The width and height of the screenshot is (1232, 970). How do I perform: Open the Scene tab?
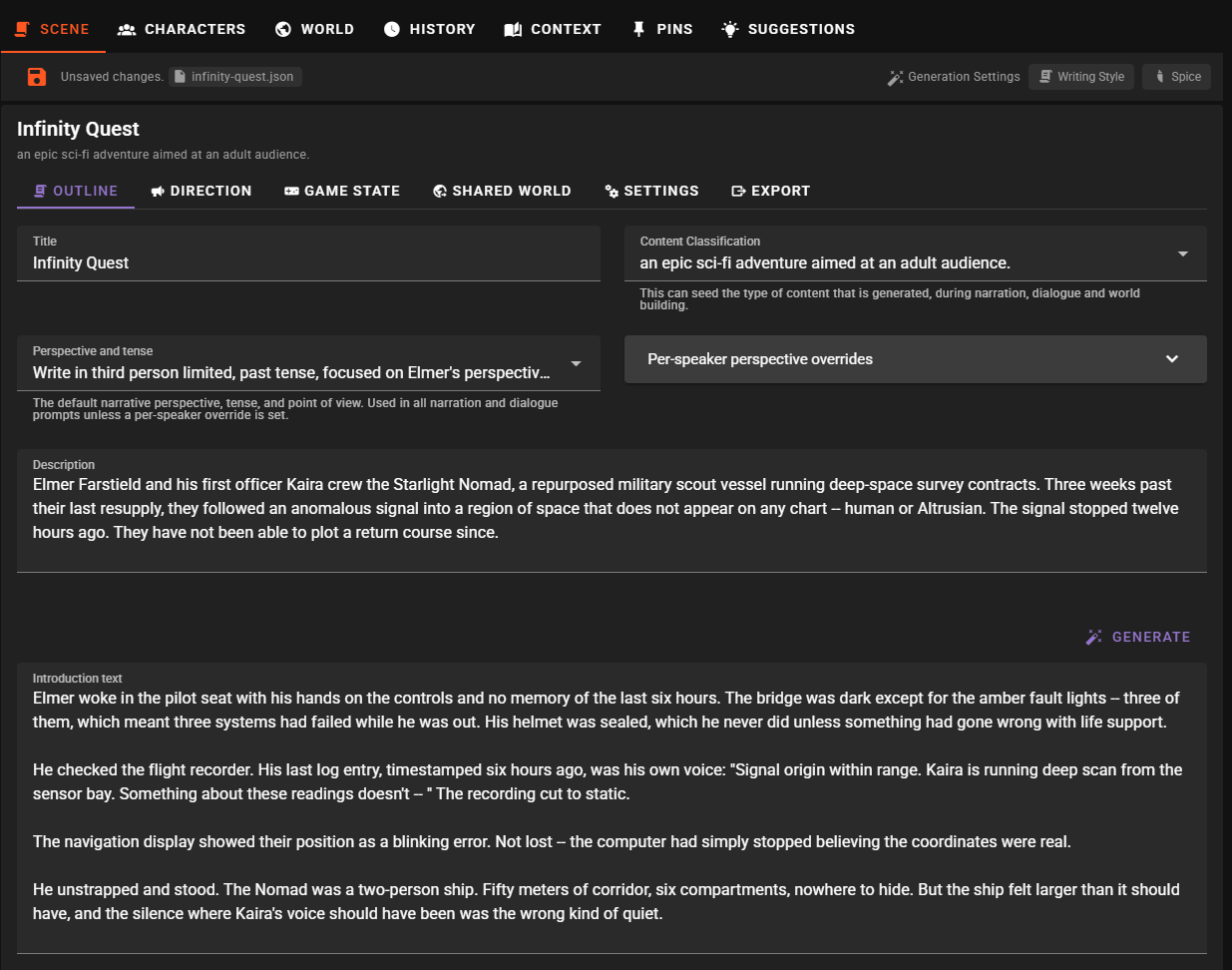pos(53,29)
